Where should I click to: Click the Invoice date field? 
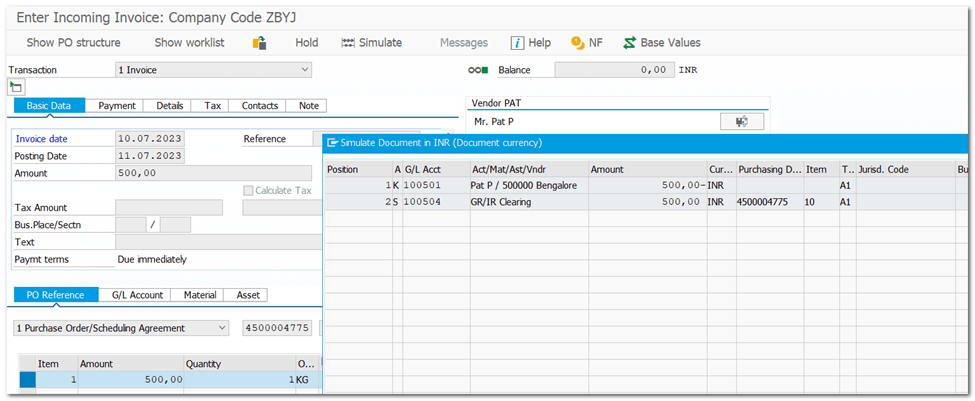coord(149,139)
